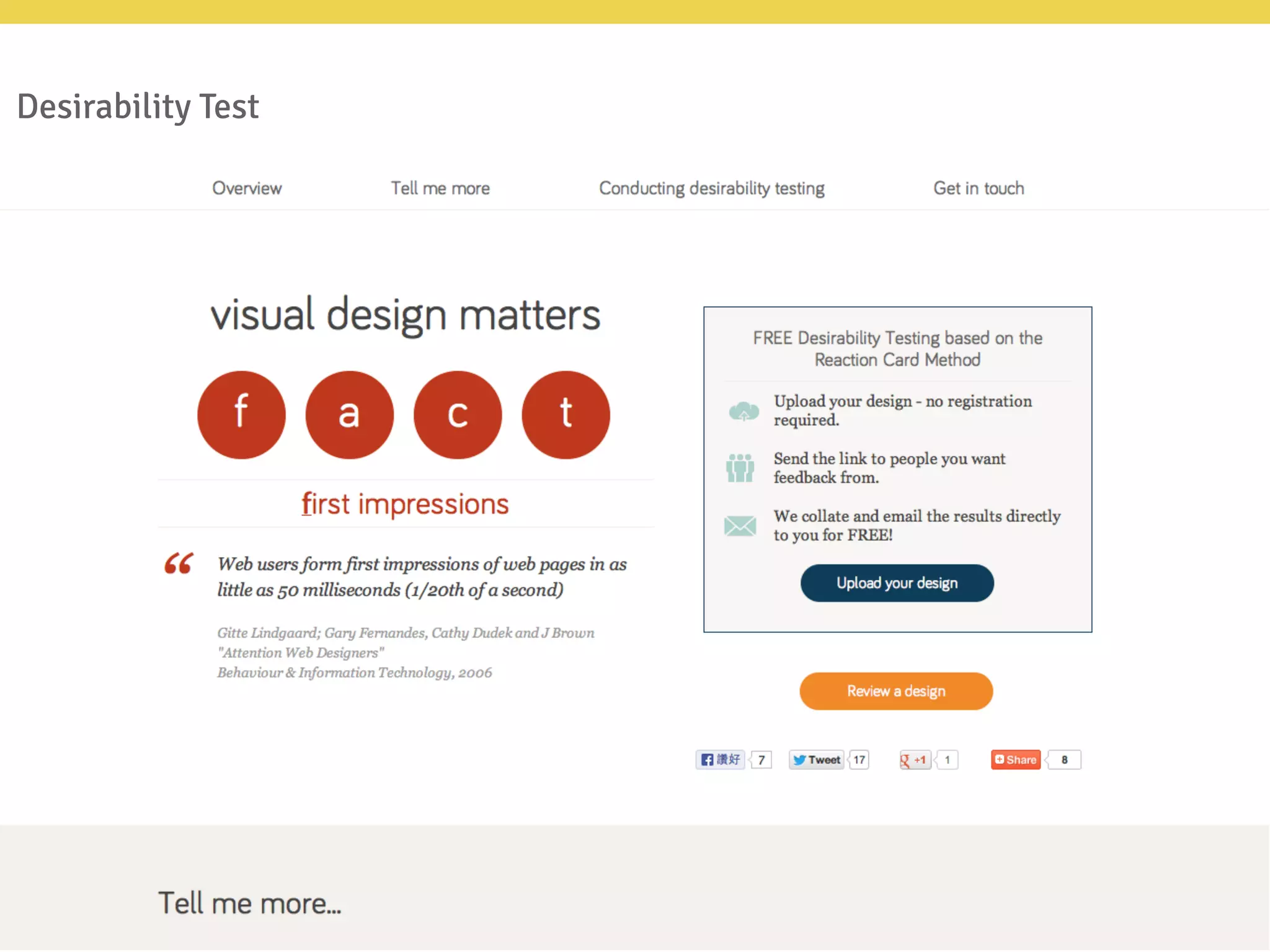Image resolution: width=1270 pixels, height=952 pixels.
Task: Click the red 'a' circle
Action: (350, 415)
